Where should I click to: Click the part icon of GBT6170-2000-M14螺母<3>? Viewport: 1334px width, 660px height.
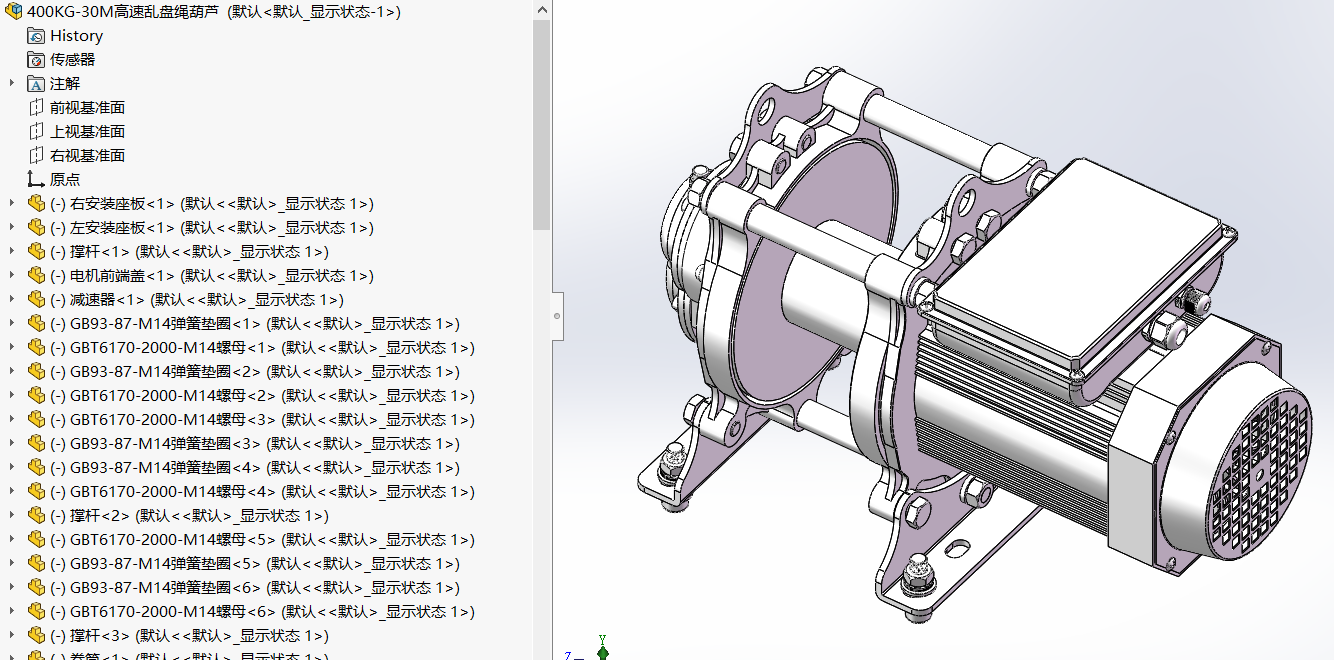click(37, 420)
